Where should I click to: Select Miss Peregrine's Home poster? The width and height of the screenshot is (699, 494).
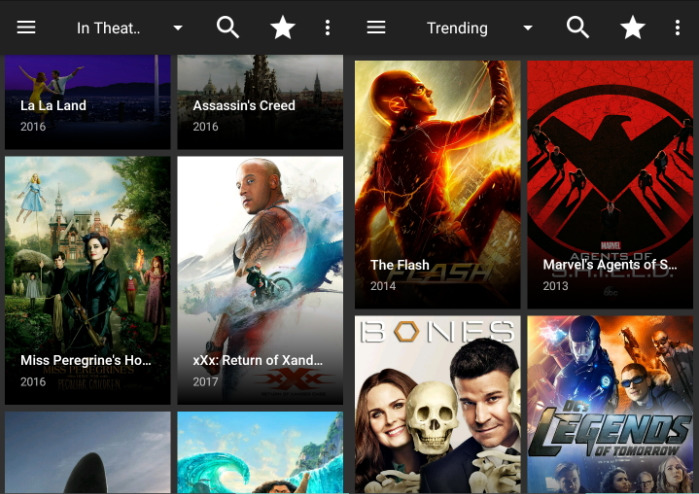pyautogui.click(x=87, y=280)
